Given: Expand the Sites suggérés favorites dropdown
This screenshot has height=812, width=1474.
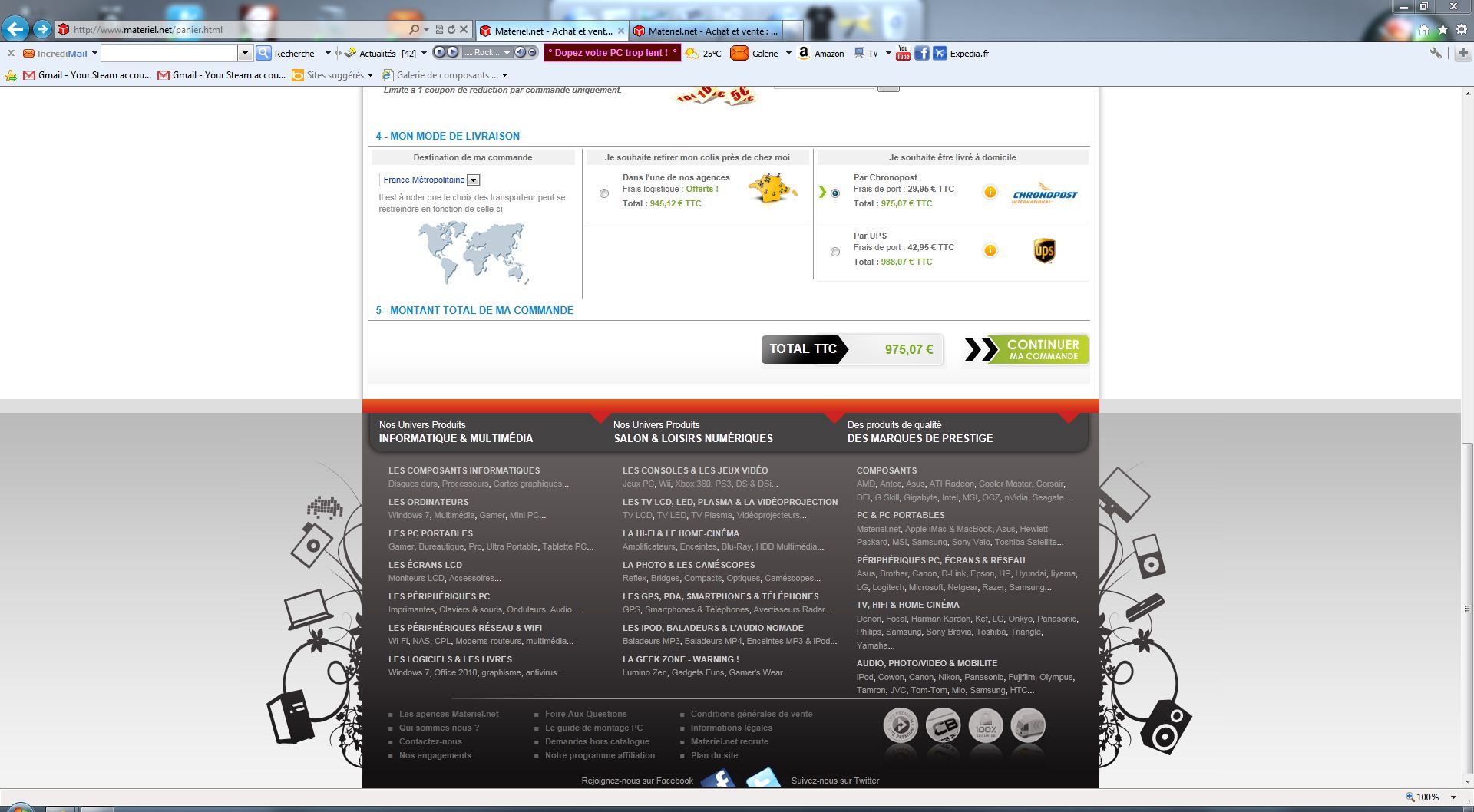Looking at the screenshot, I should 370,75.
